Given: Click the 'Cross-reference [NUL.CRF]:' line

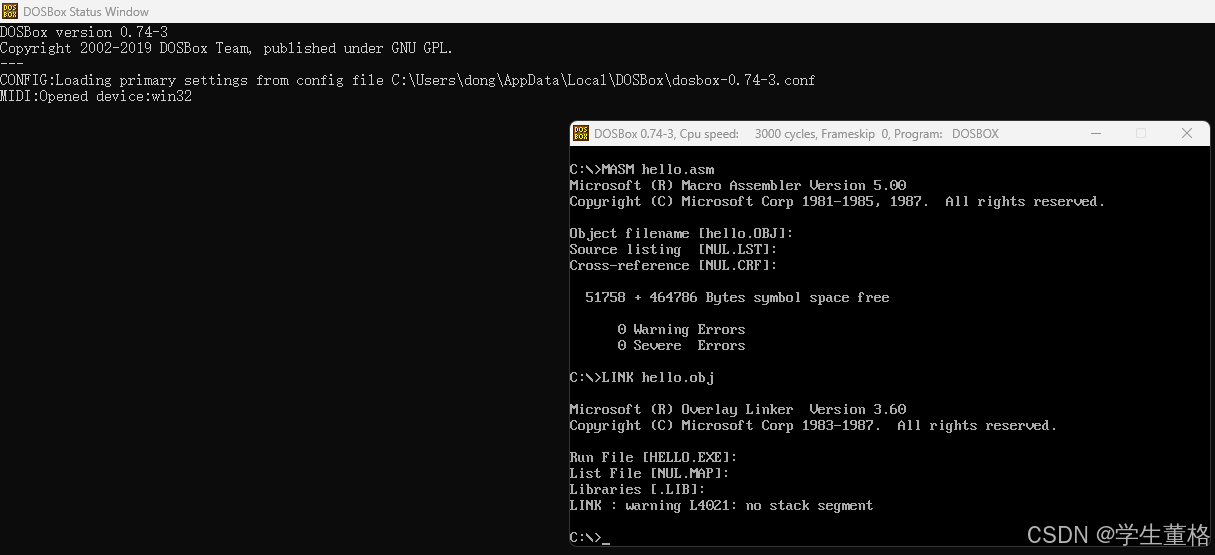Looking at the screenshot, I should pyautogui.click(x=673, y=266).
